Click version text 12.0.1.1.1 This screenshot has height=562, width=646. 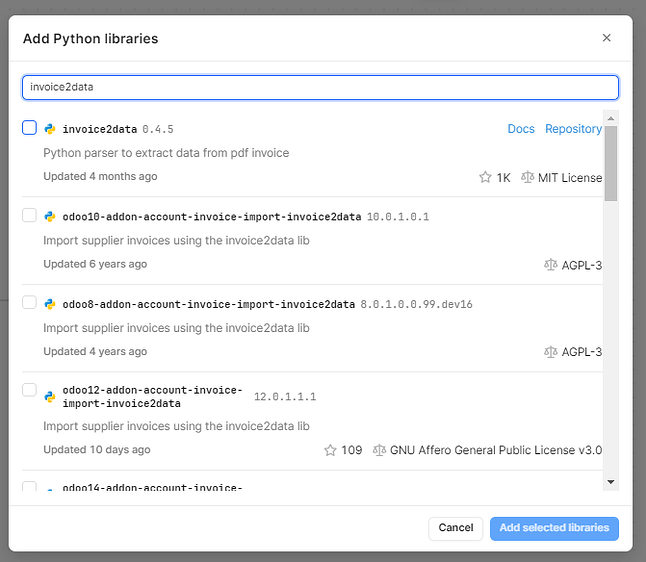pos(285,397)
